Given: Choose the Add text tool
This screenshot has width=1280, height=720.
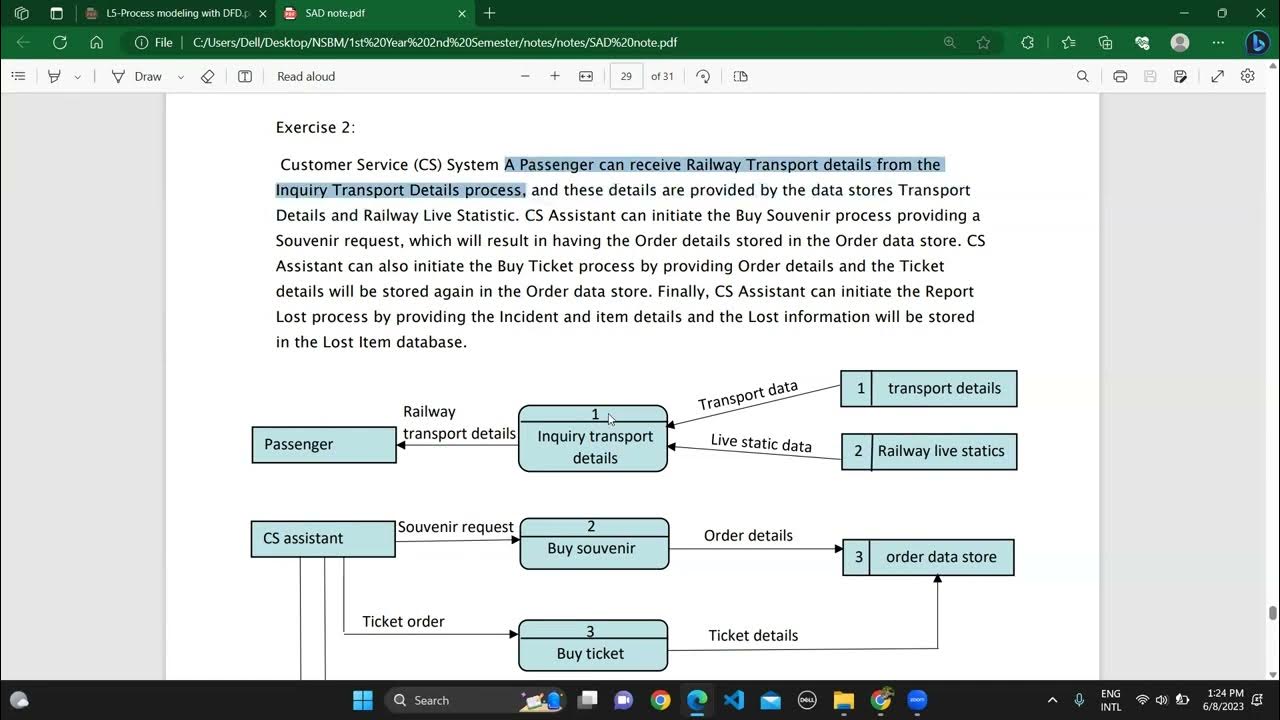Looking at the screenshot, I should pos(245,76).
